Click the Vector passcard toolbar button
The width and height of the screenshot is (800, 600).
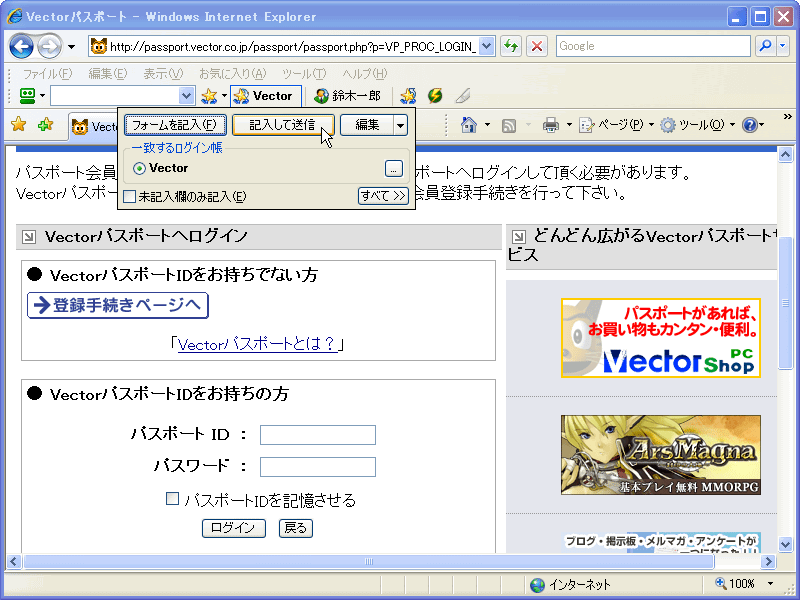pos(266,95)
